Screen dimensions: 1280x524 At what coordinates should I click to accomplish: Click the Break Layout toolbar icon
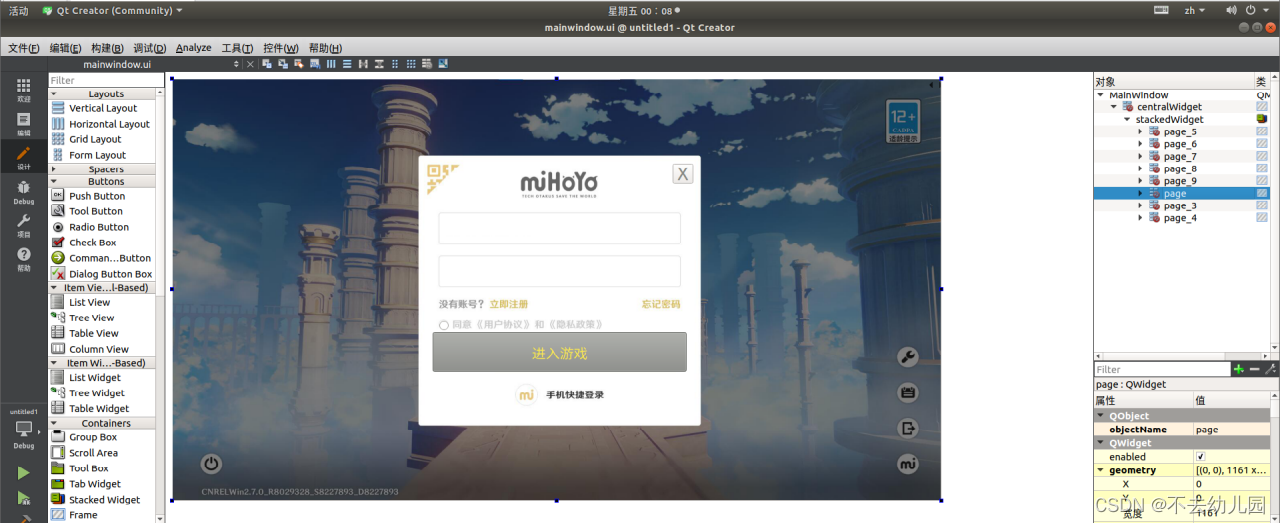427,64
